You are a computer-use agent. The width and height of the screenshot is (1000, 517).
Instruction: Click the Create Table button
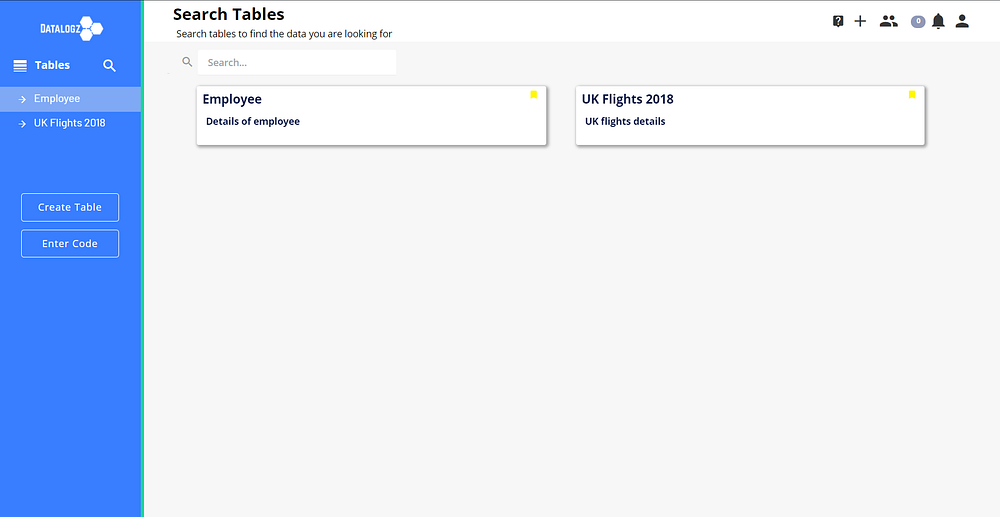coord(70,207)
